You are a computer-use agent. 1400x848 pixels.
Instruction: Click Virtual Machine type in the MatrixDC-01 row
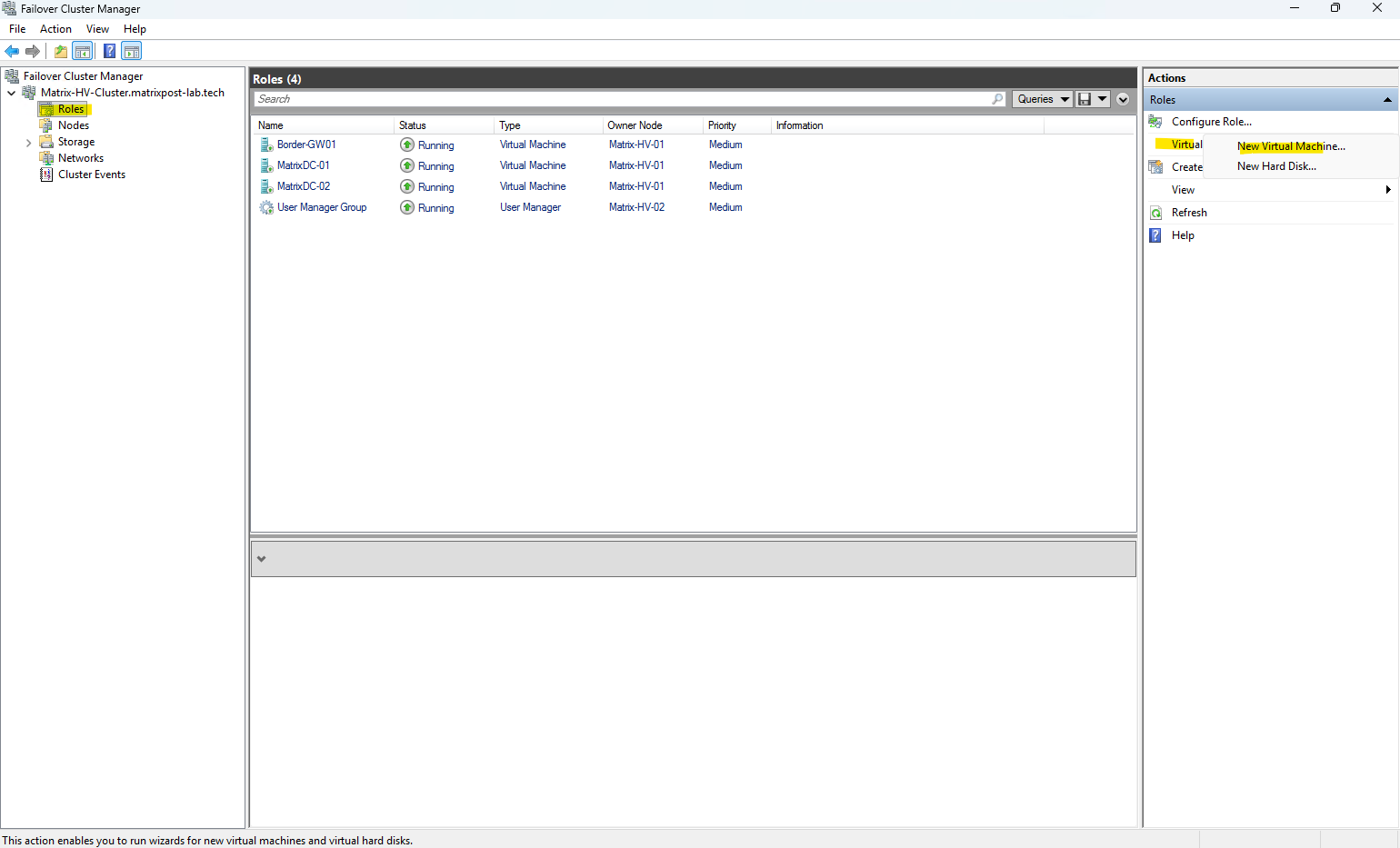click(533, 165)
